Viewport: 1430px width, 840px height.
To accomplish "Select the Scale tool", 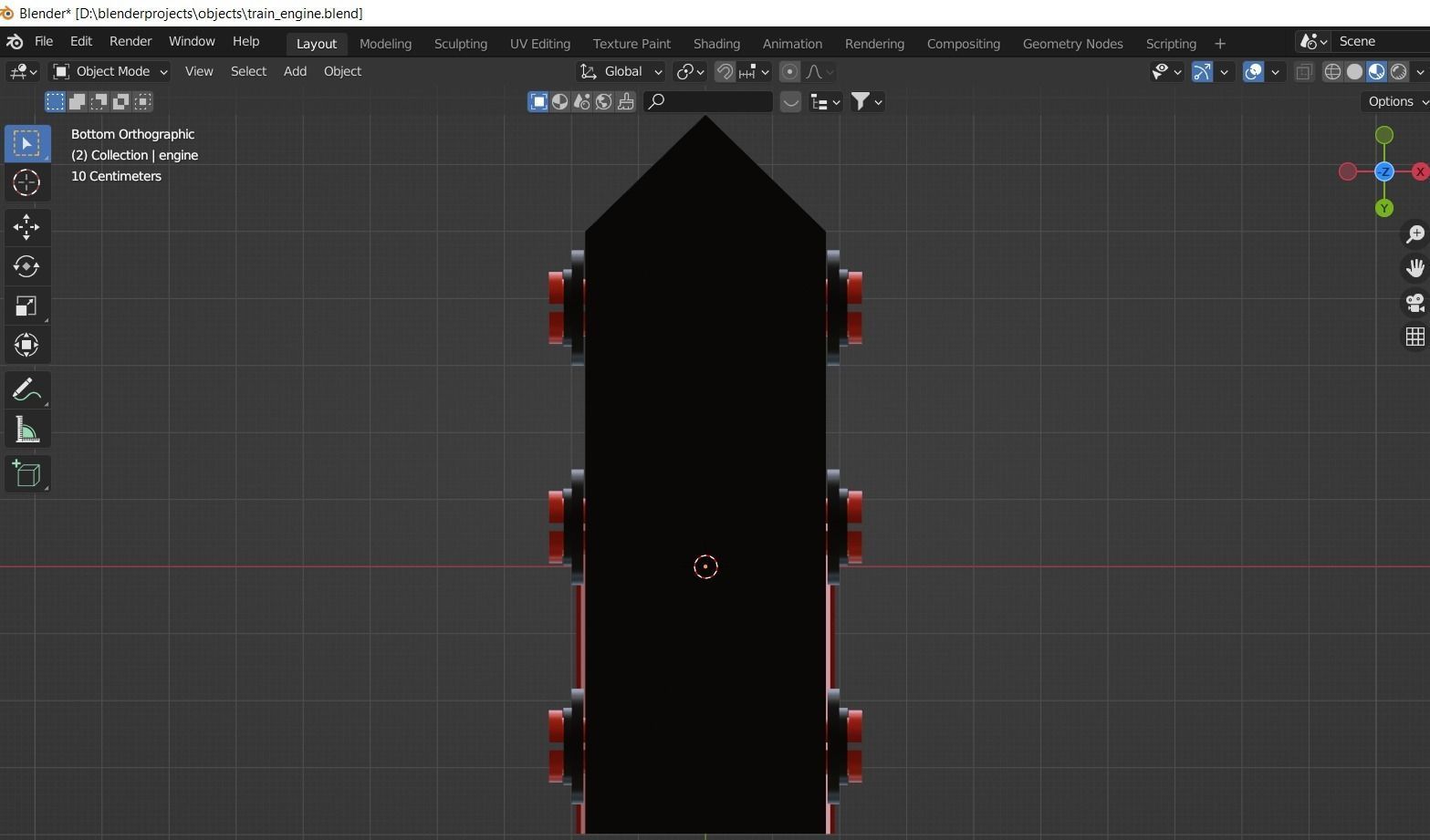I will click(x=26, y=306).
